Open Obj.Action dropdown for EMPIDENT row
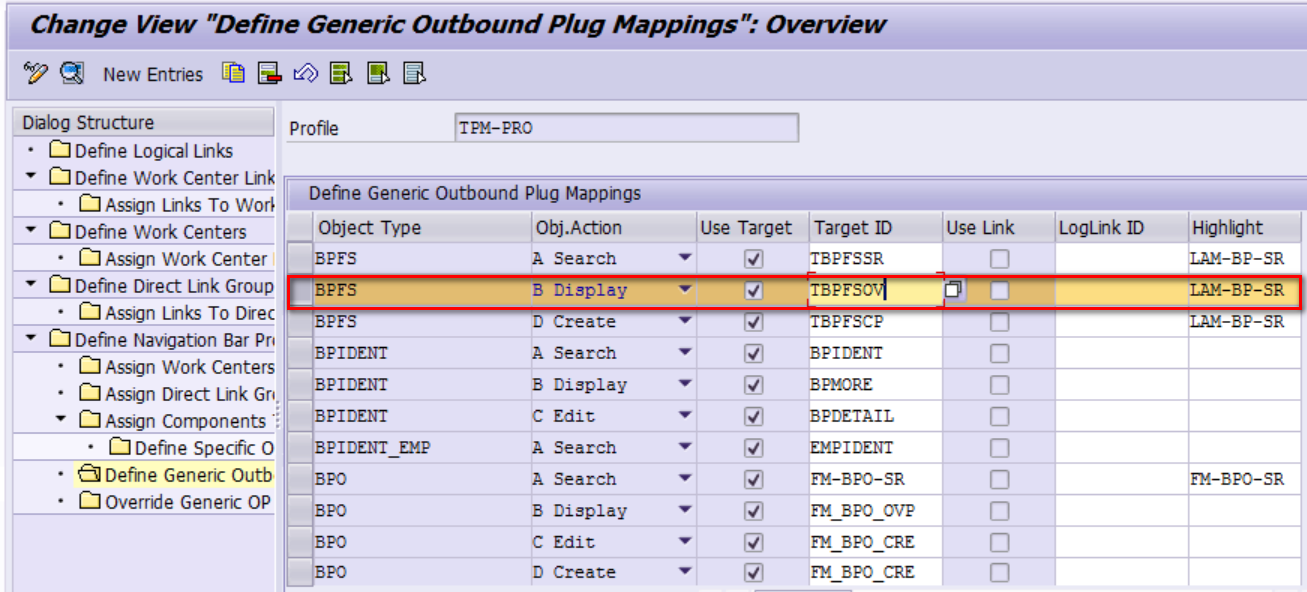This screenshot has height=592, width=1307. click(x=684, y=447)
